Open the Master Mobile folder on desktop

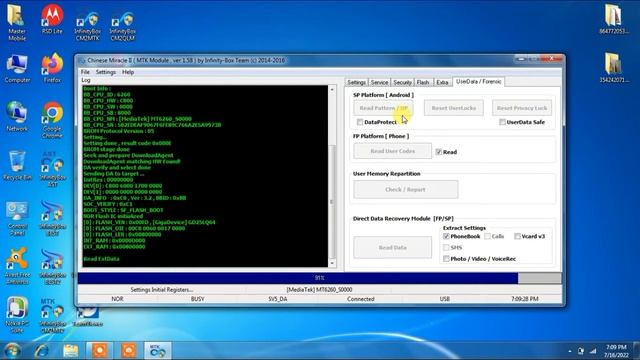pos(17,22)
